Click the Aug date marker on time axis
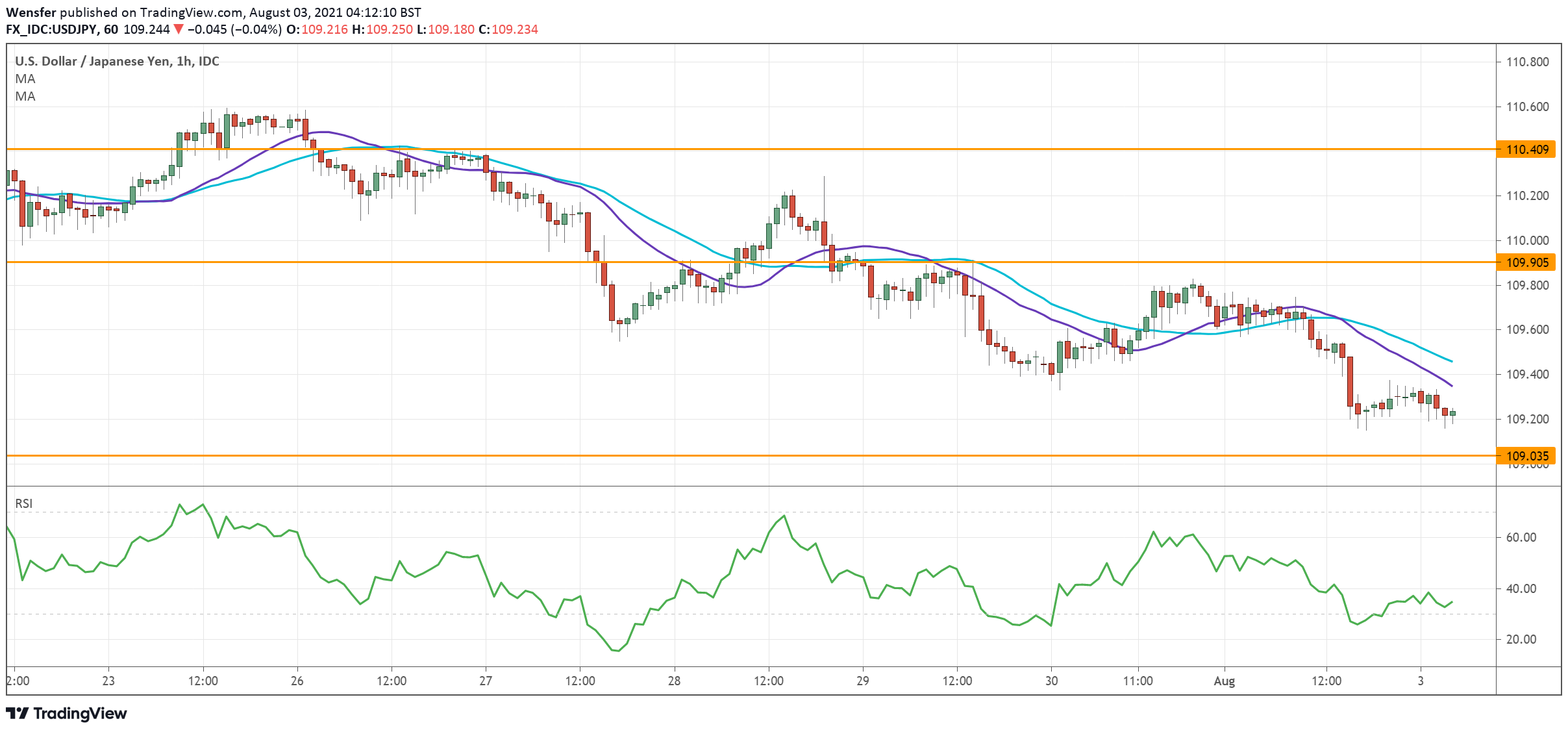The height and width of the screenshot is (732, 1568). click(x=1224, y=681)
